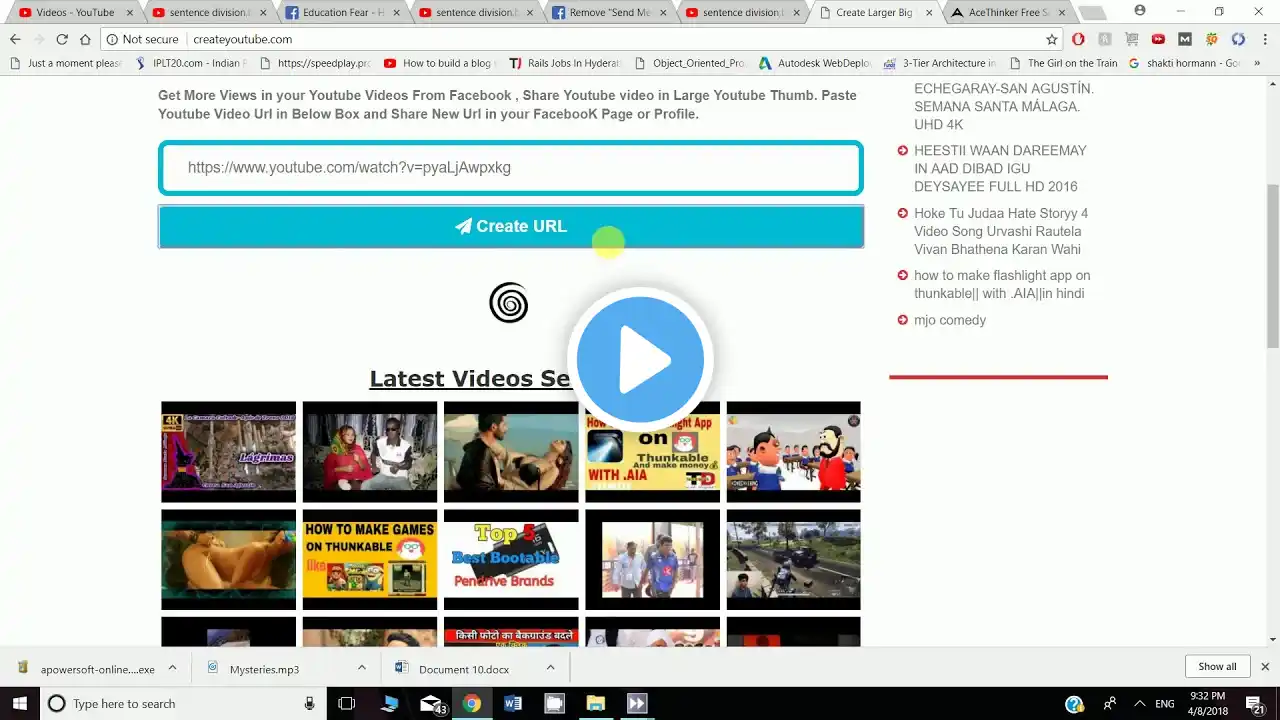Click the YouTube video URL input box
The image size is (1280, 720).
510,168
